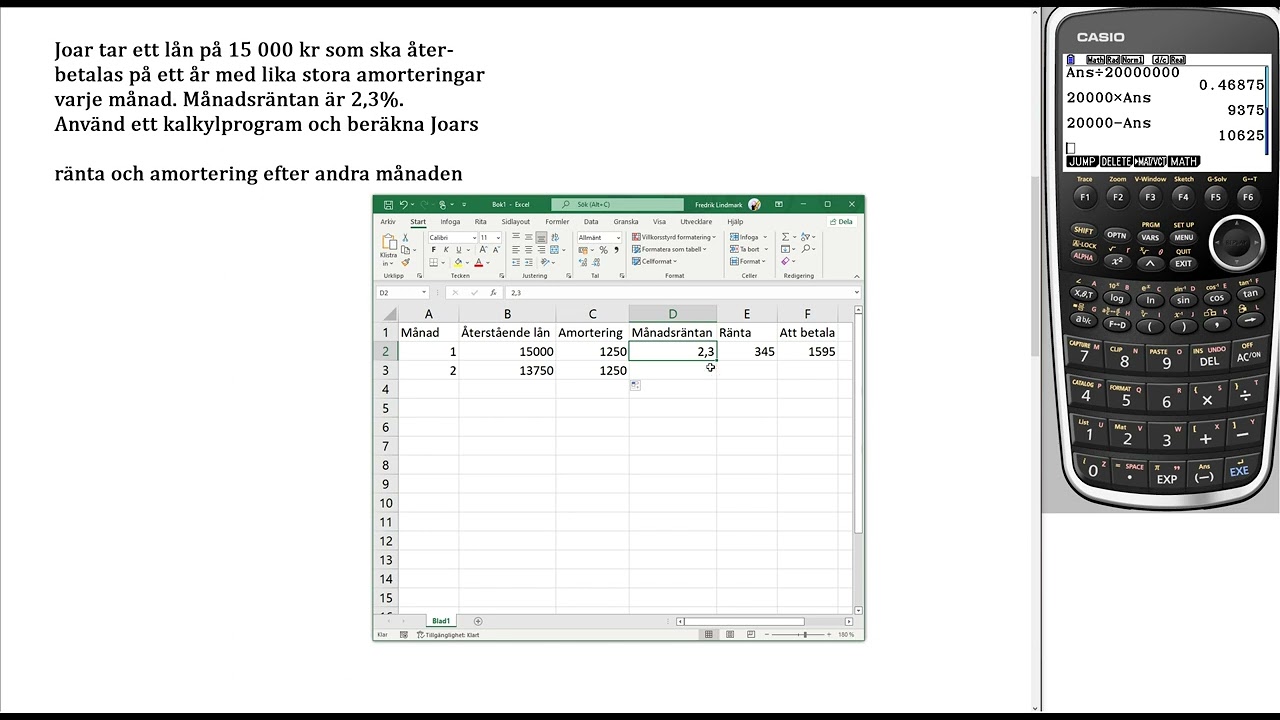Image resolution: width=1280 pixels, height=720 pixels.
Task: Open the Arkiv menu
Action: [388, 221]
